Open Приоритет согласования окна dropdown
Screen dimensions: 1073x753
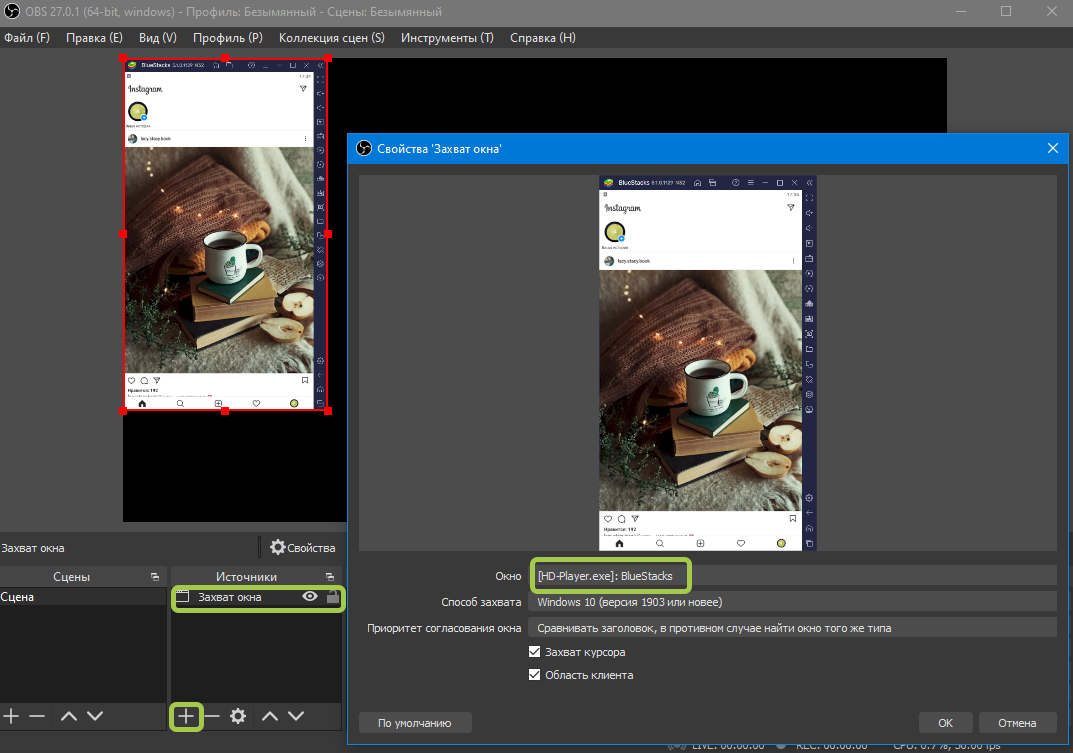point(792,628)
